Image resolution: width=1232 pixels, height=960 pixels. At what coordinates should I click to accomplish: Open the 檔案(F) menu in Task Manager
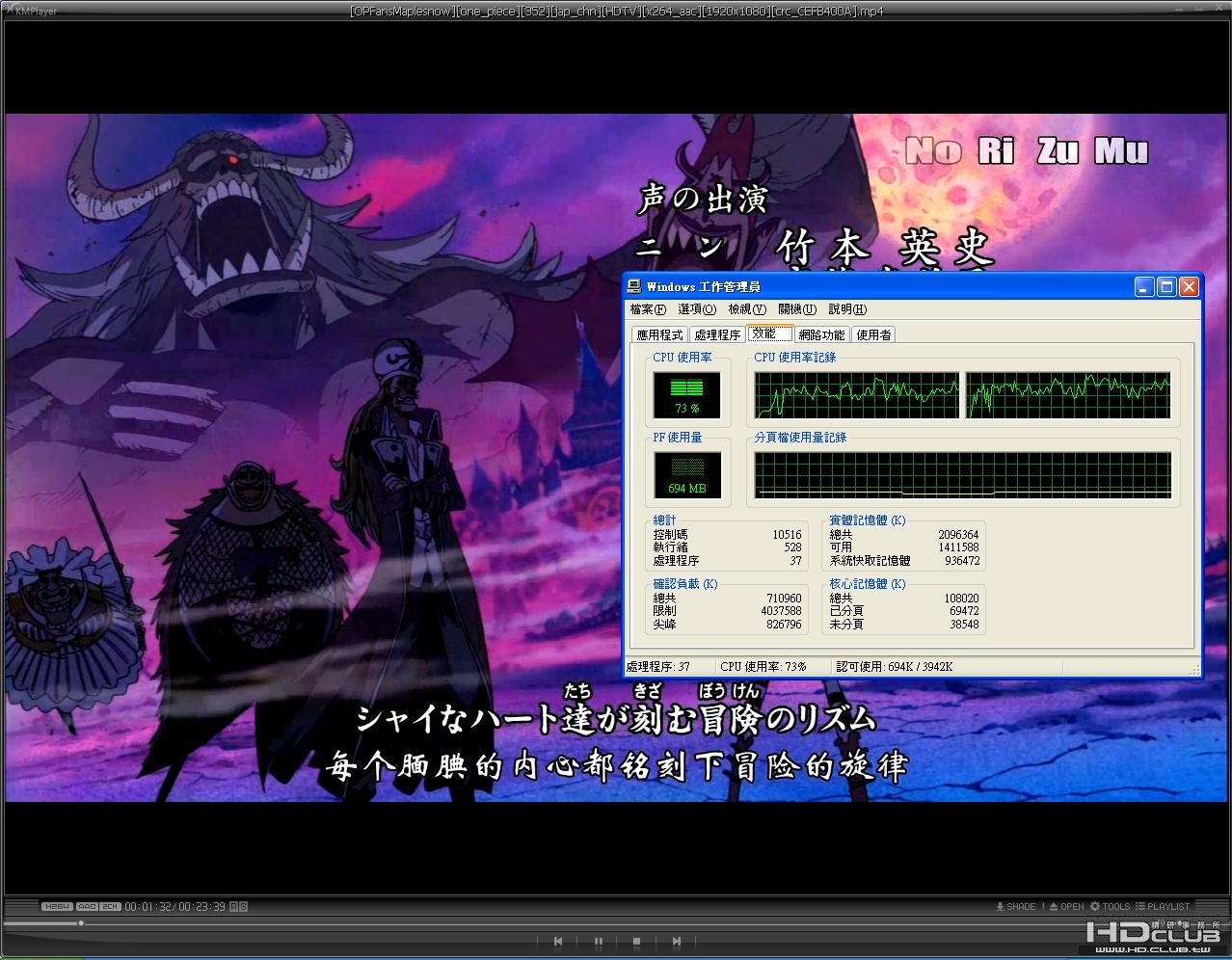pyautogui.click(x=648, y=309)
